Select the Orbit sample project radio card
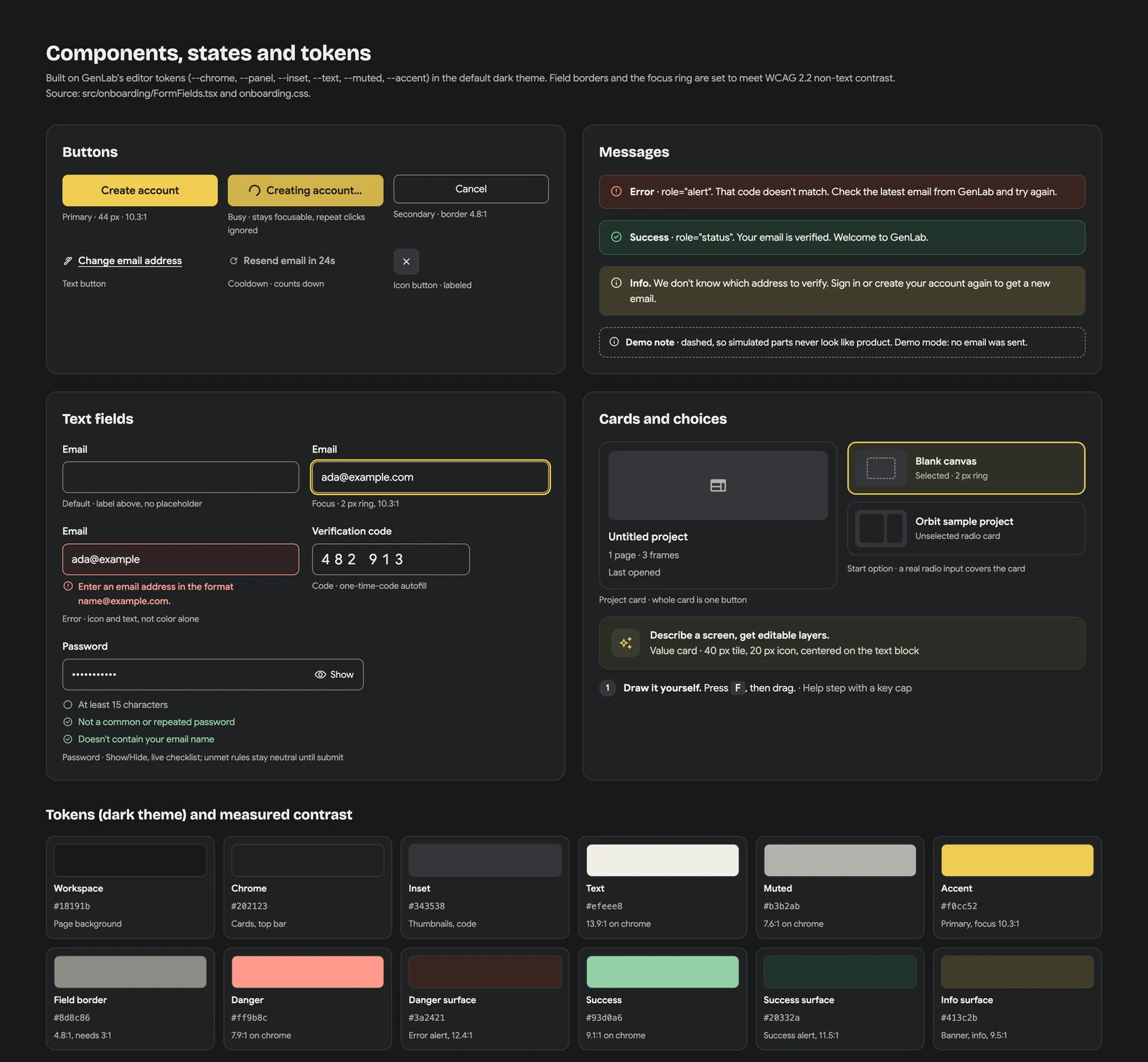The width and height of the screenshot is (1148, 1062). (x=966, y=528)
